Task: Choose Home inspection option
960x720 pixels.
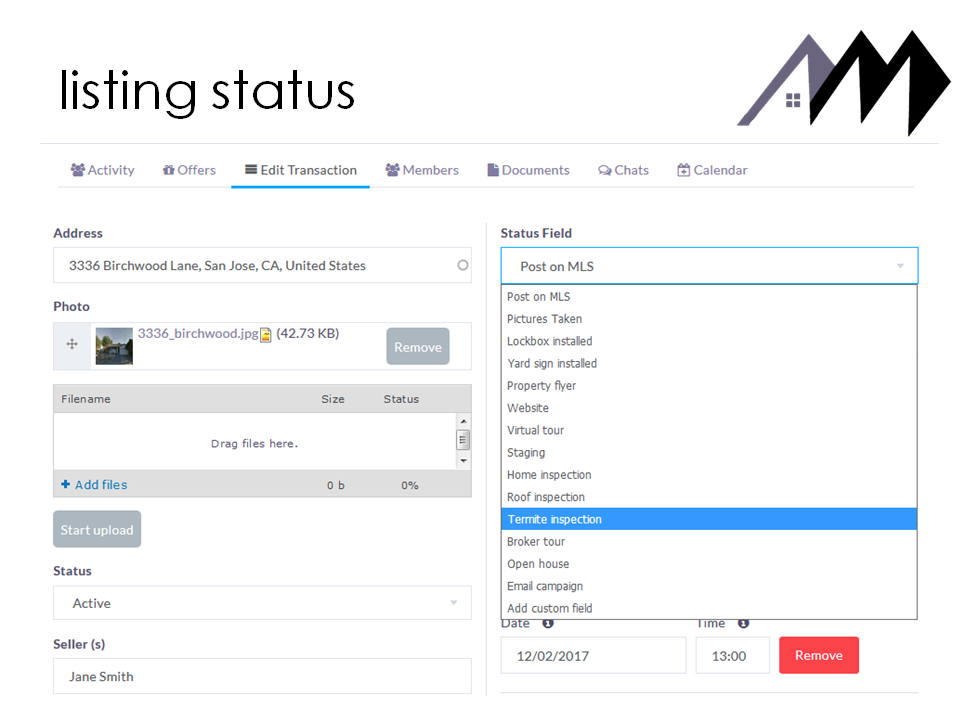Action: pyautogui.click(x=709, y=474)
